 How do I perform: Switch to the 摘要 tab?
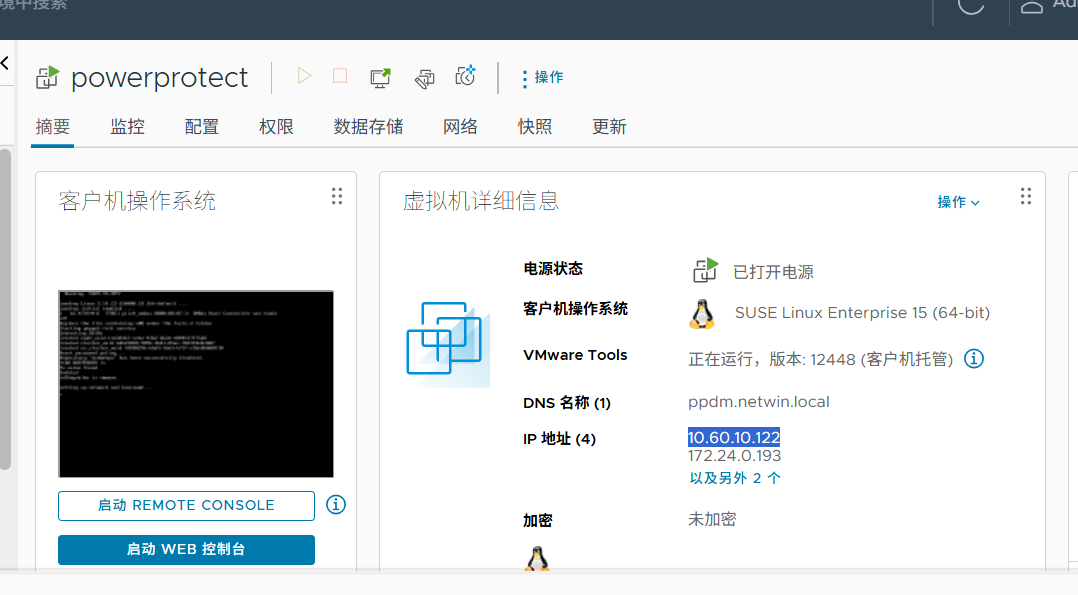(x=53, y=127)
